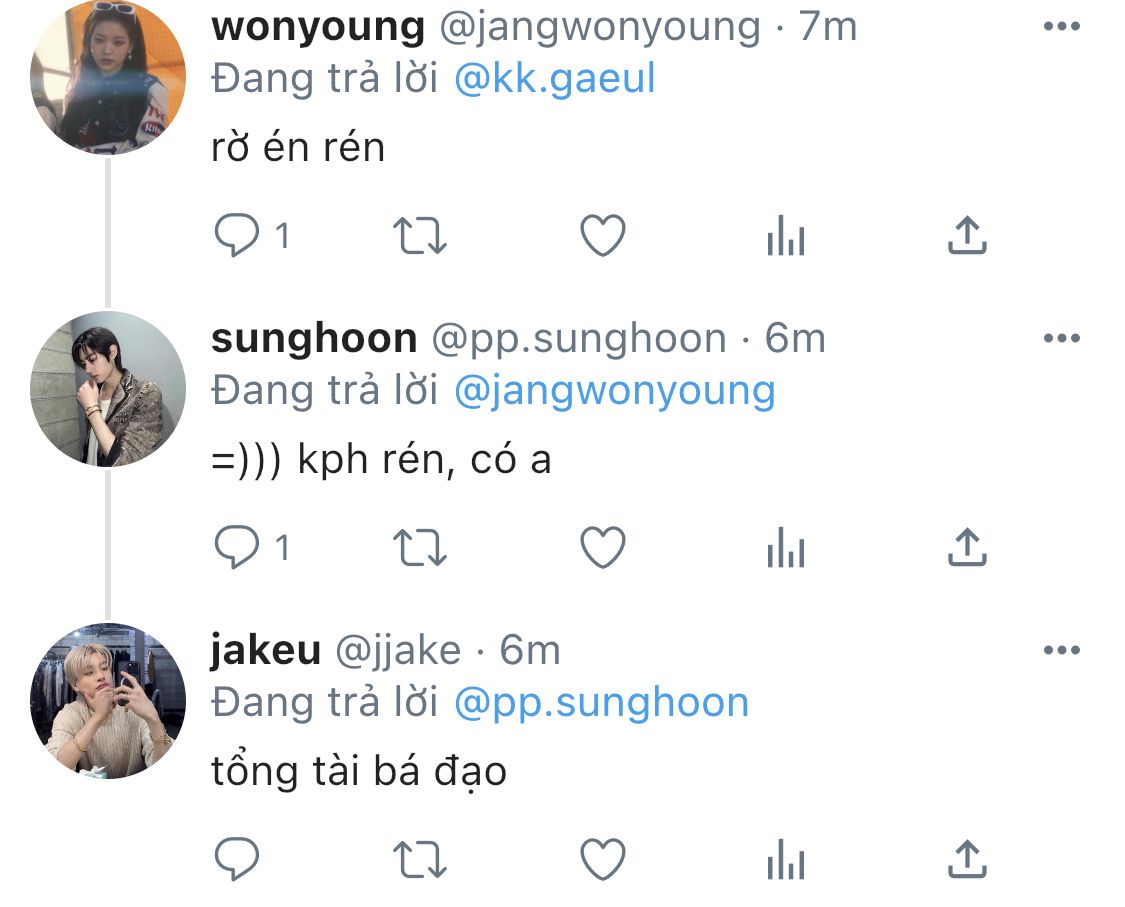View analytics for wonyoung's tweet
The image size is (1125, 907).
click(786, 235)
